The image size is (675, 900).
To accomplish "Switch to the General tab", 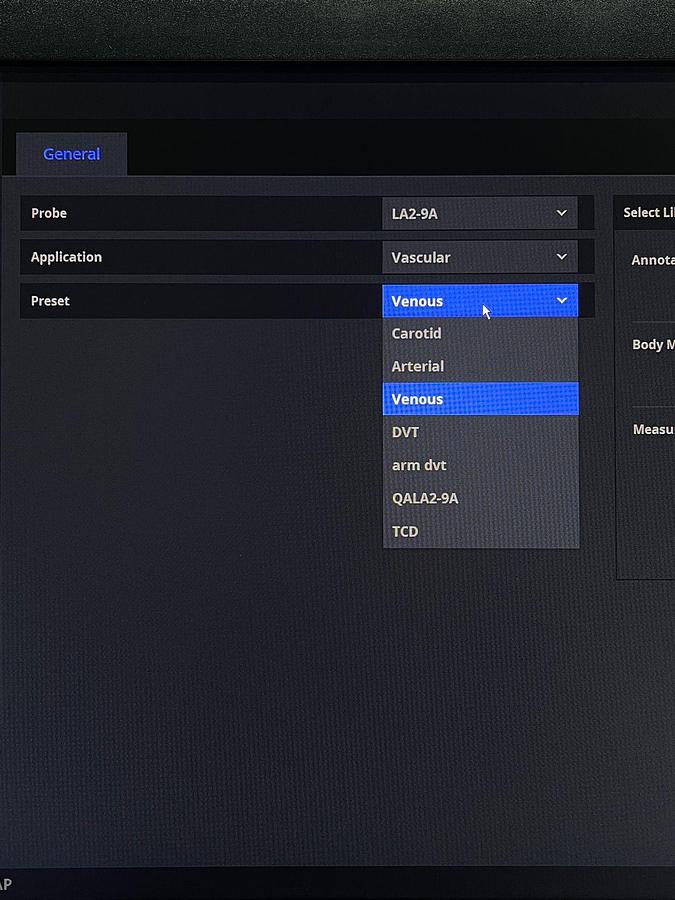I will click(x=71, y=154).
